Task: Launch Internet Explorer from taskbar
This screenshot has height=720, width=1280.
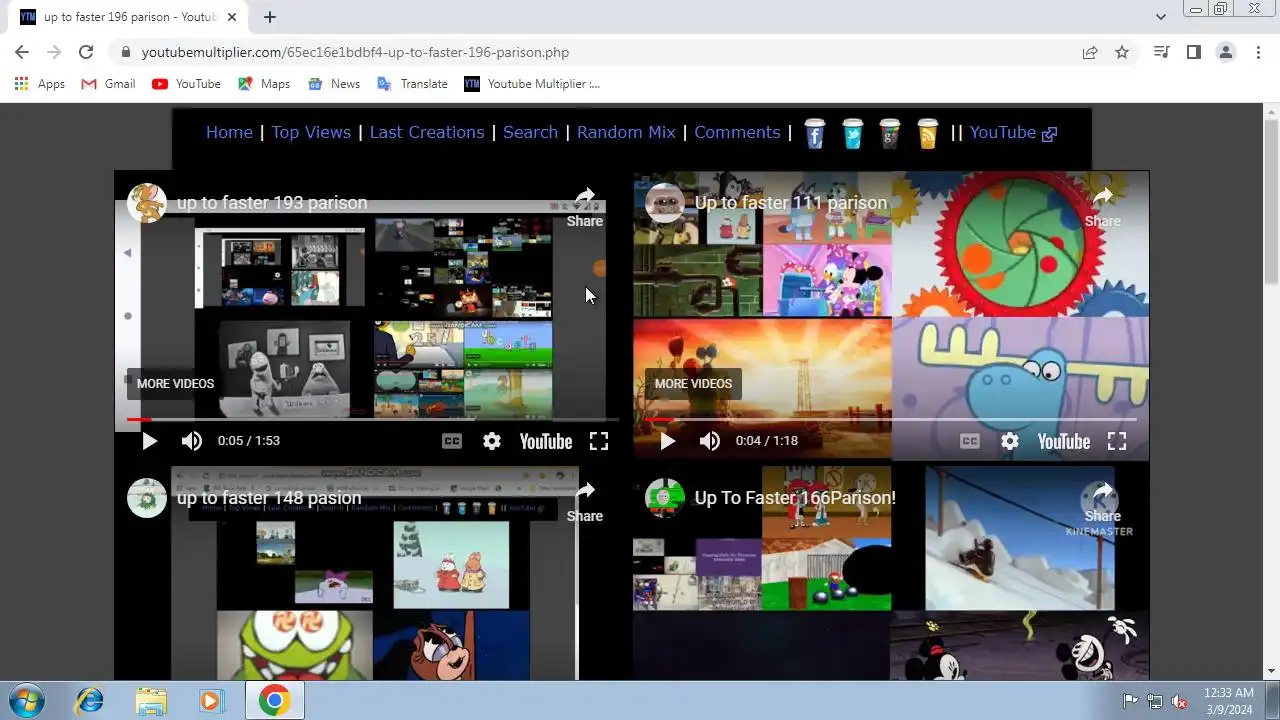Action: (89, 700)
